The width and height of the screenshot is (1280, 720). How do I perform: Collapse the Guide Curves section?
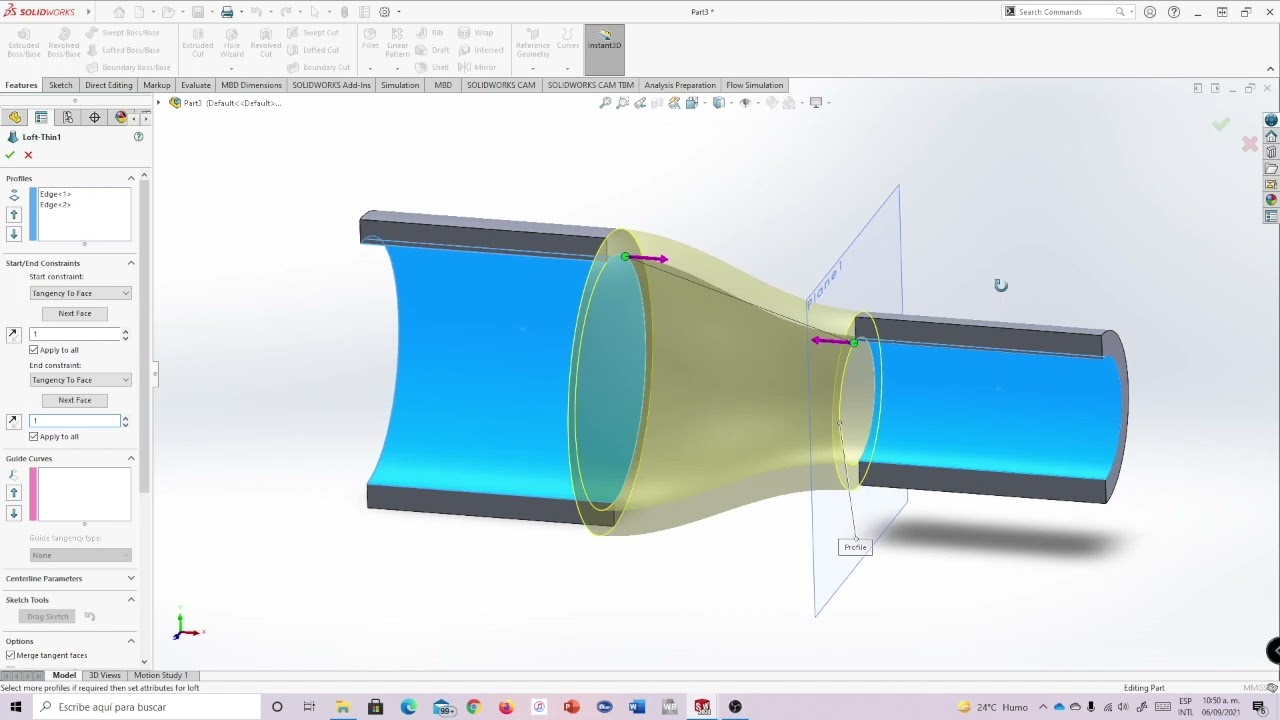pos(131,458)
